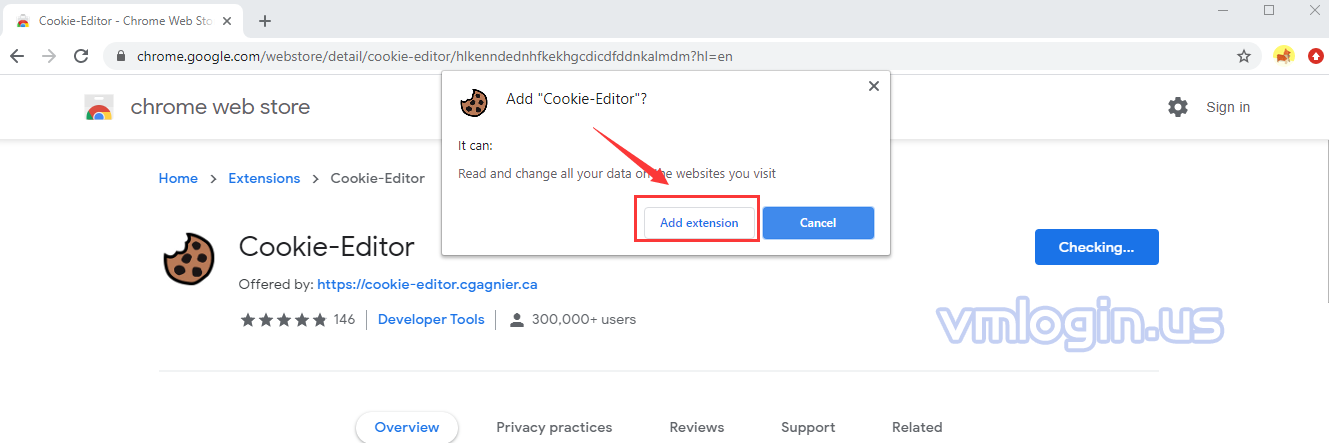The image size is (1329, 443).
Task: Click the Checking... button
Action: click(1096, 247)
